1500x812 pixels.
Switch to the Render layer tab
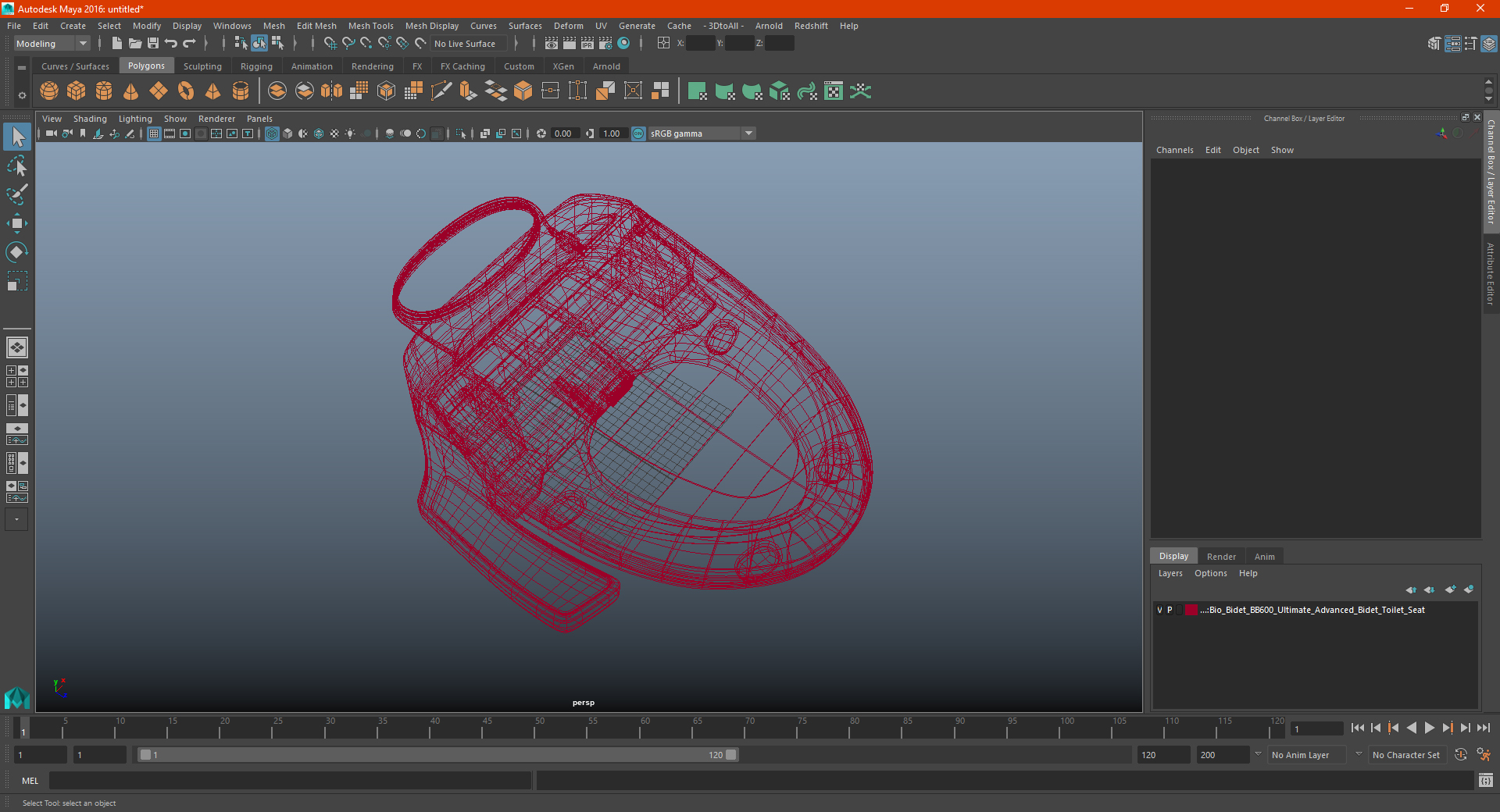[x=1221, y=557]
